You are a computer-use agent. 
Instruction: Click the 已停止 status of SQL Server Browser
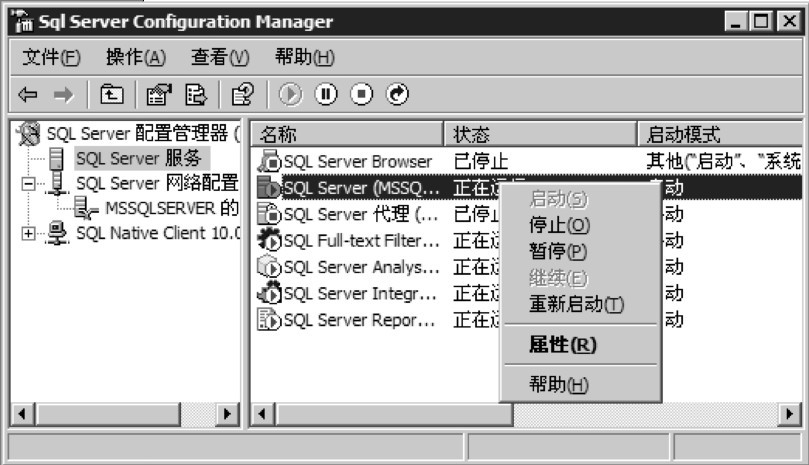(481, 162)
